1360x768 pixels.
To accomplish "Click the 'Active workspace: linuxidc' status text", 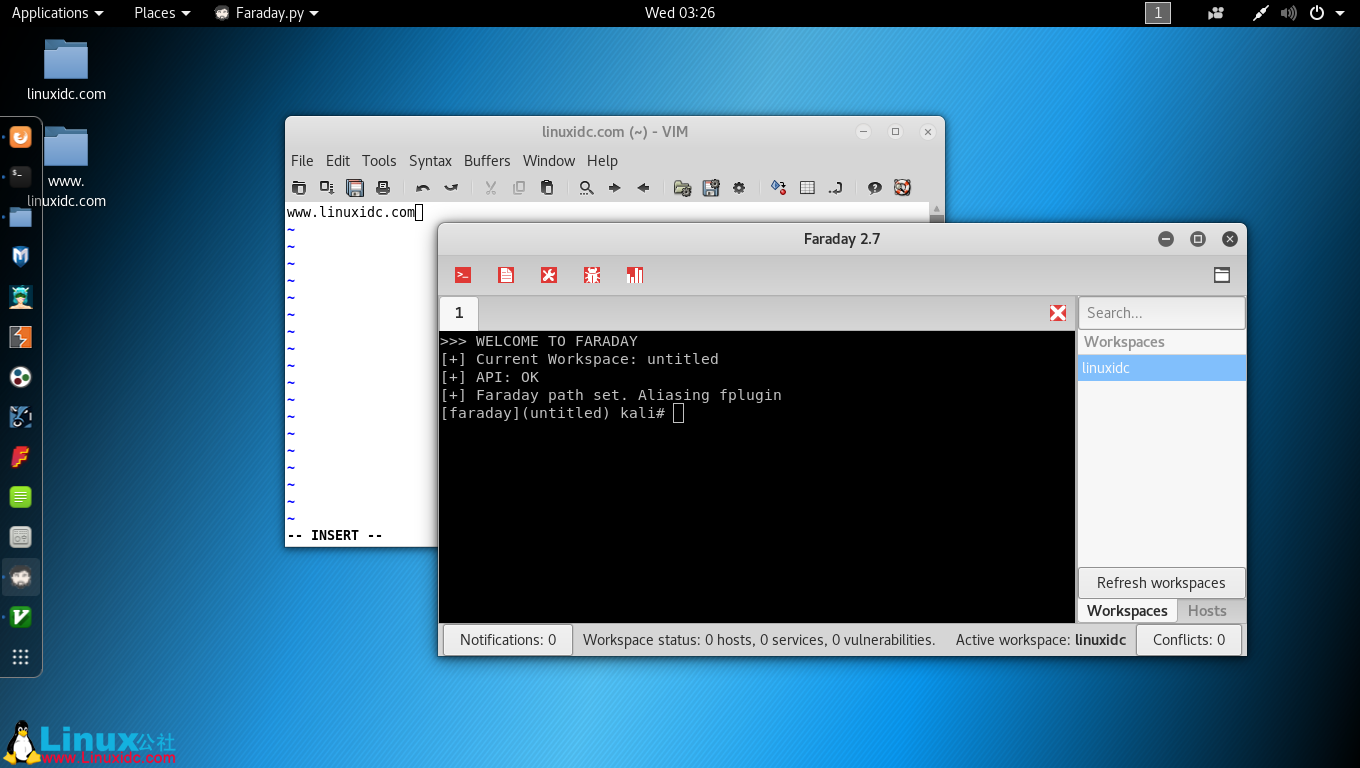I will pyautogui.click(x=1041, y=640).
